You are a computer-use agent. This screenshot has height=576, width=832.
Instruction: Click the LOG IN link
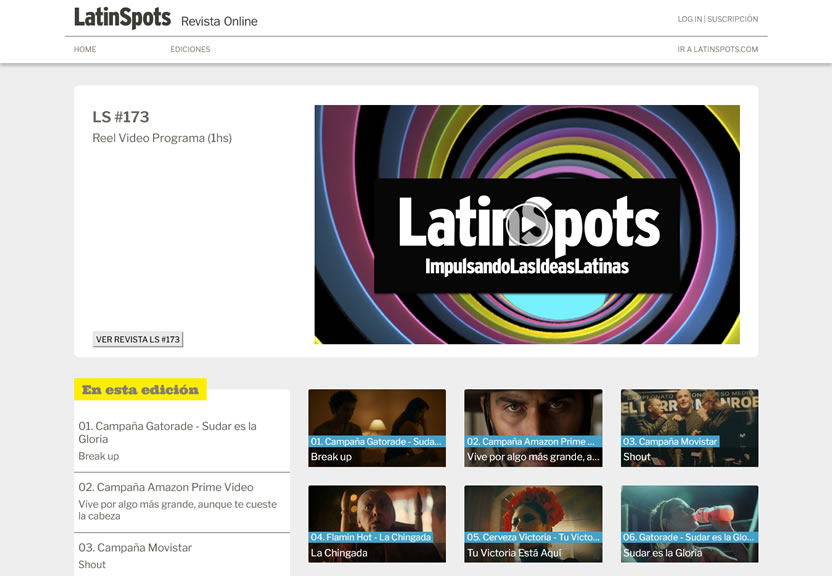tap(689, 19)
